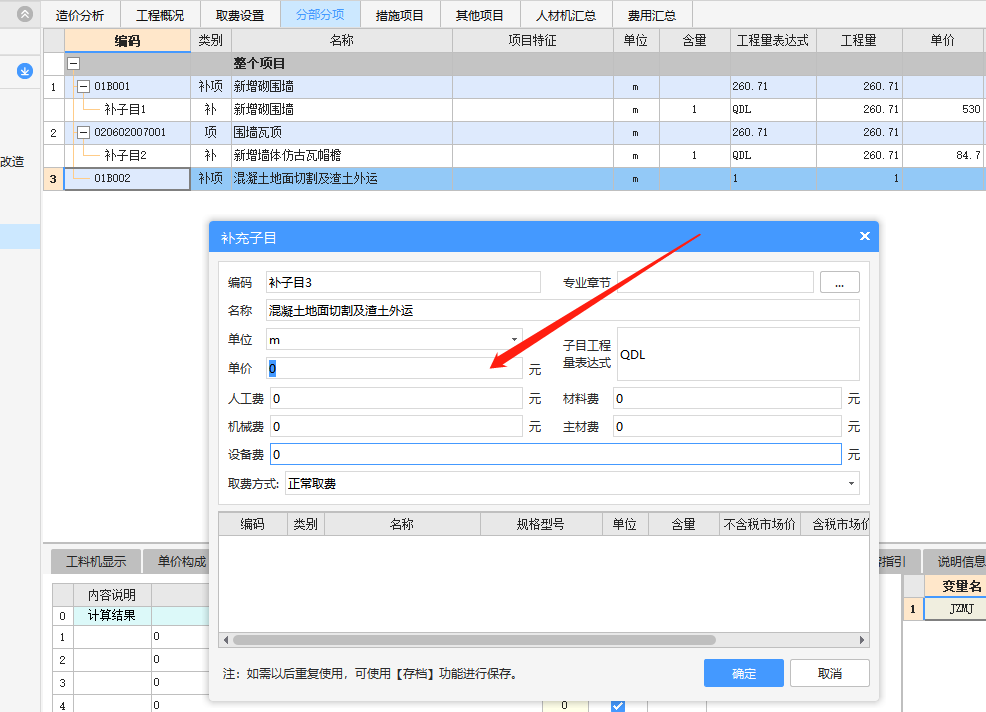Click the 专业章节 input field

(x=716, y=282)
